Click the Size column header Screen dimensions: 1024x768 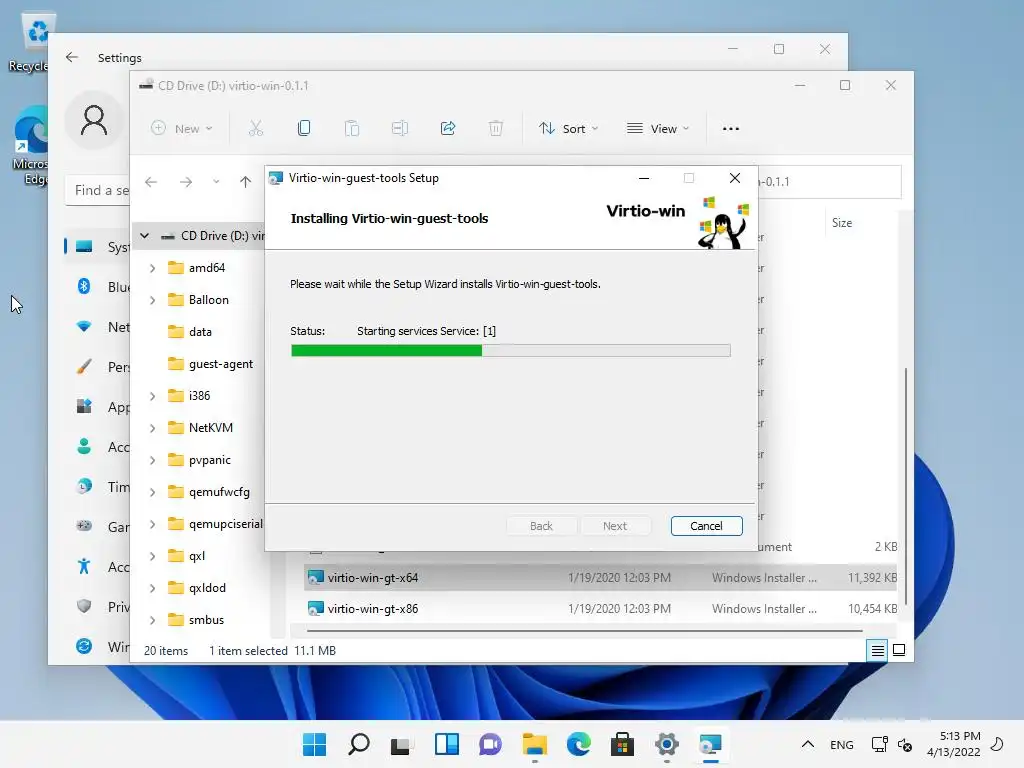coord(842,223)
